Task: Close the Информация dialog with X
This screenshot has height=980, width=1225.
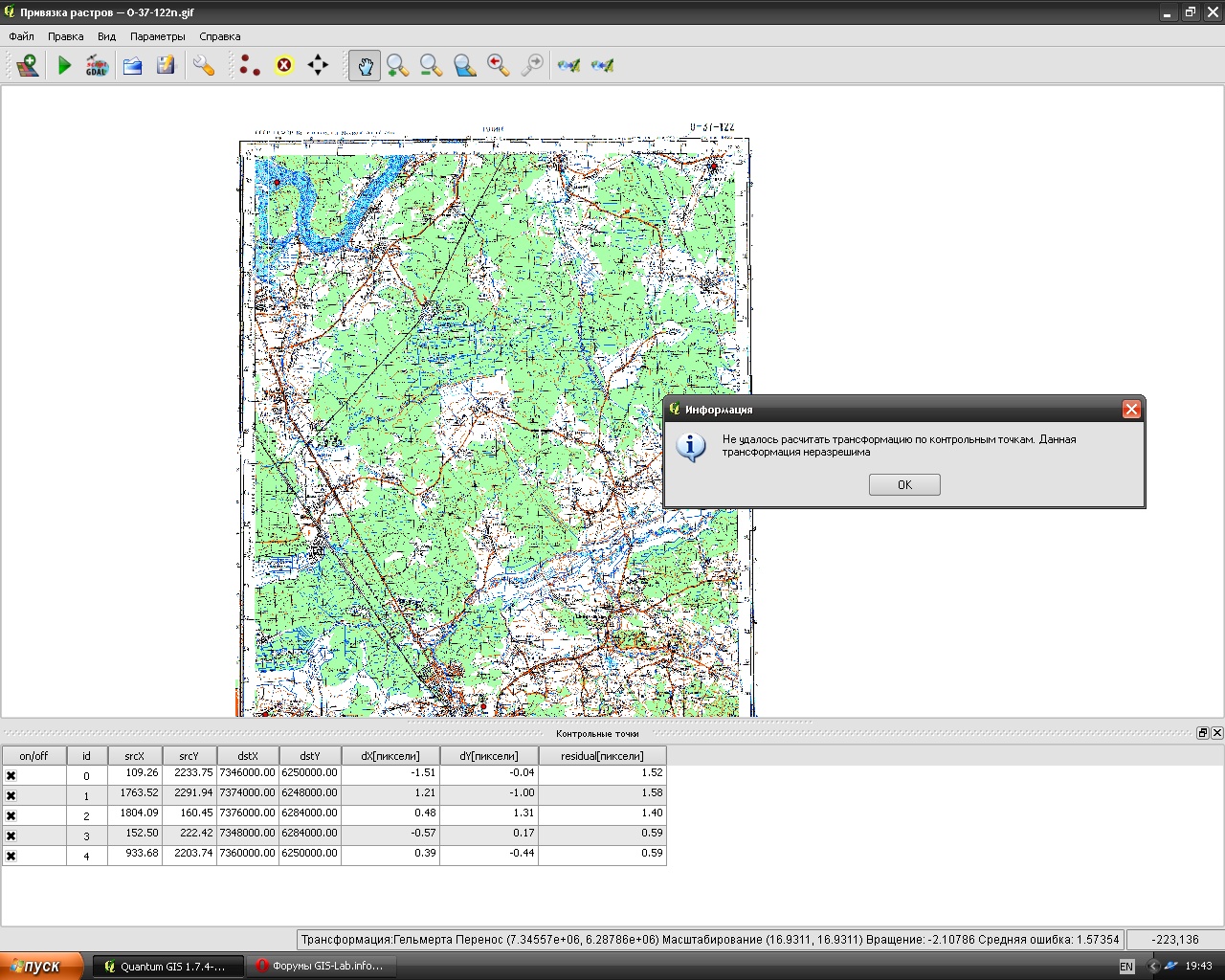Action: tap(1131, 410)
